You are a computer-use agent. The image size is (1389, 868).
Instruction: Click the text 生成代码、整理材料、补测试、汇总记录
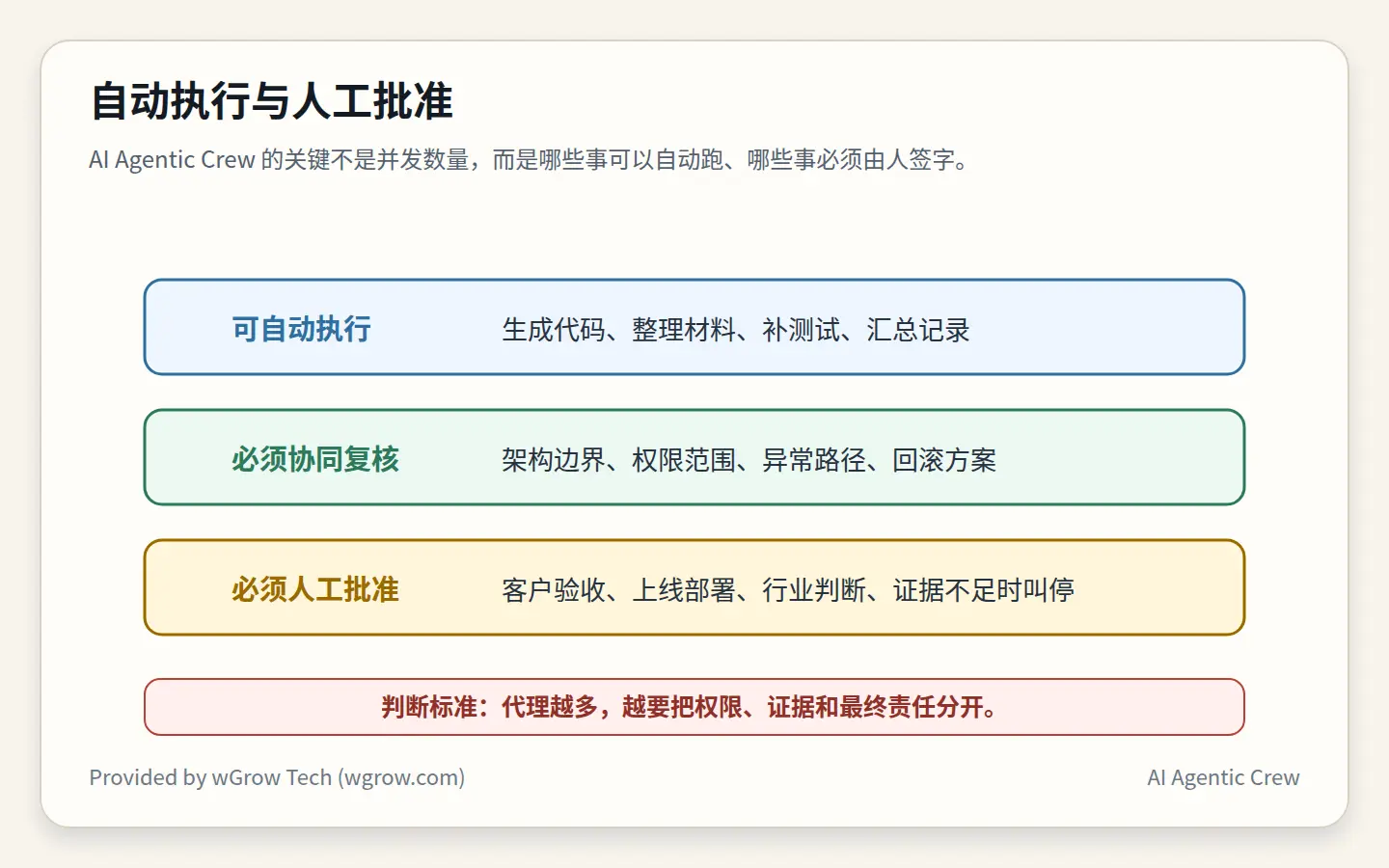(x=735, y=330)
